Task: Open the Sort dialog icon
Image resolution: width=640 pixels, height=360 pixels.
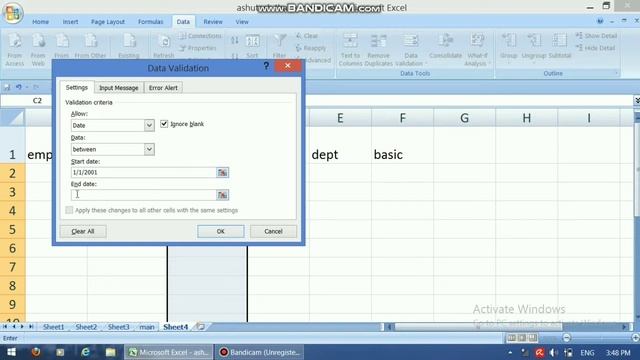Action: tap(253, 41)
